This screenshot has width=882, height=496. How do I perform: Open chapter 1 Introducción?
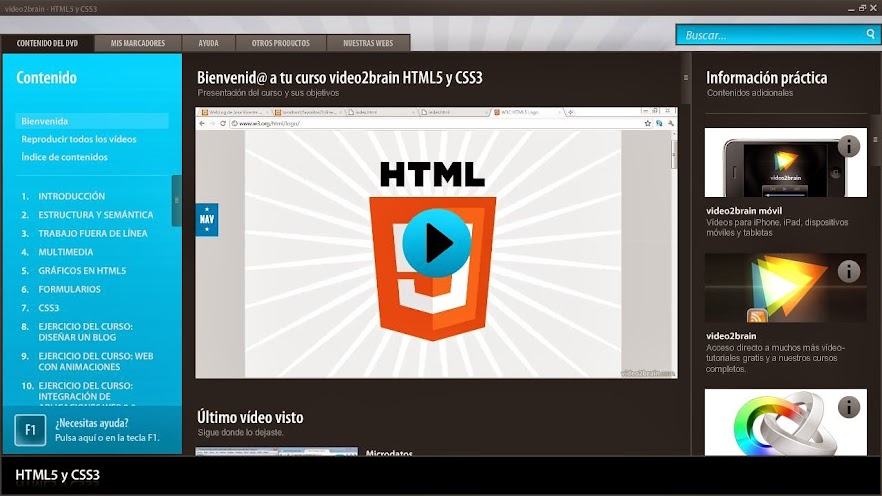(63, 196)
